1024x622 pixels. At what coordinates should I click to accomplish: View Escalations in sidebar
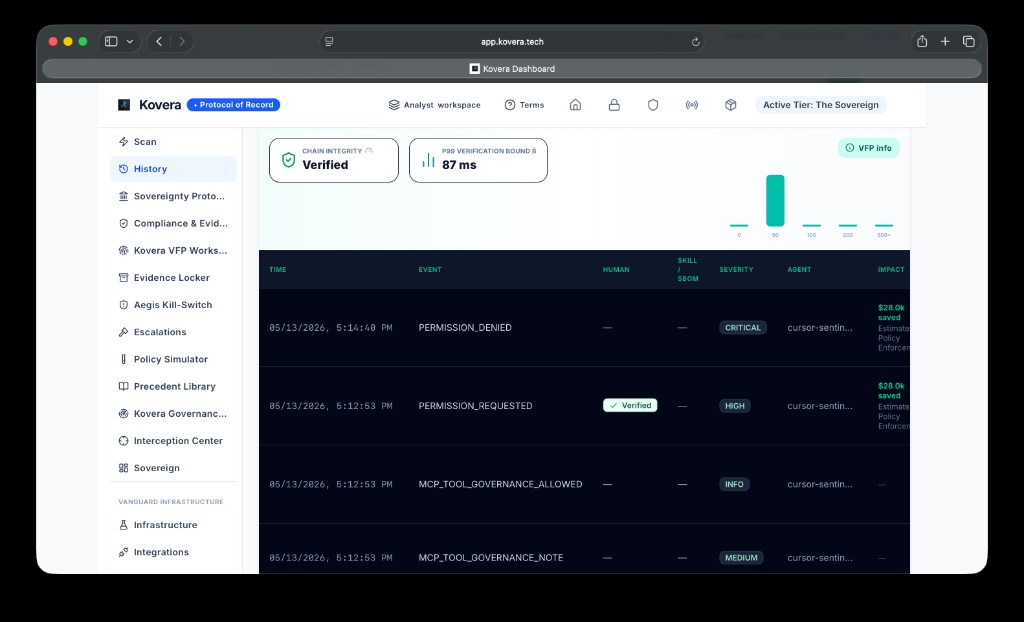[x=174, y=332]
